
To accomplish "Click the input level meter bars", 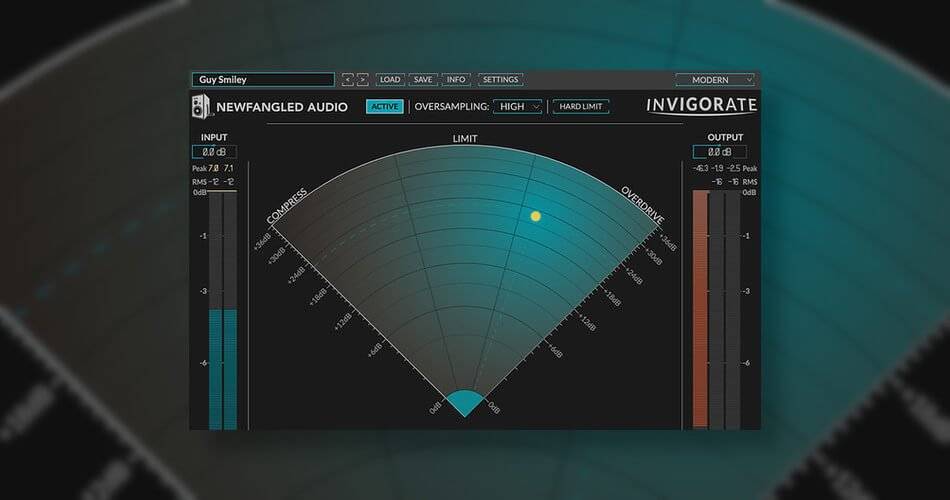I will (x=223, y=311).
